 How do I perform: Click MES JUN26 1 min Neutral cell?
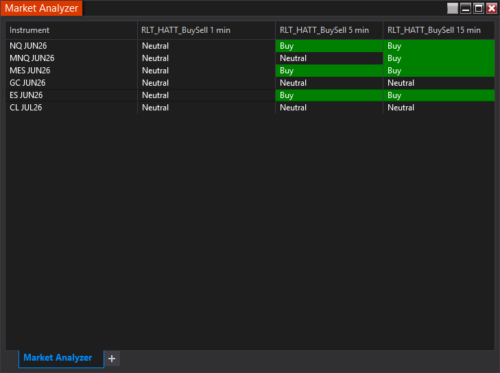pos(206,70)
